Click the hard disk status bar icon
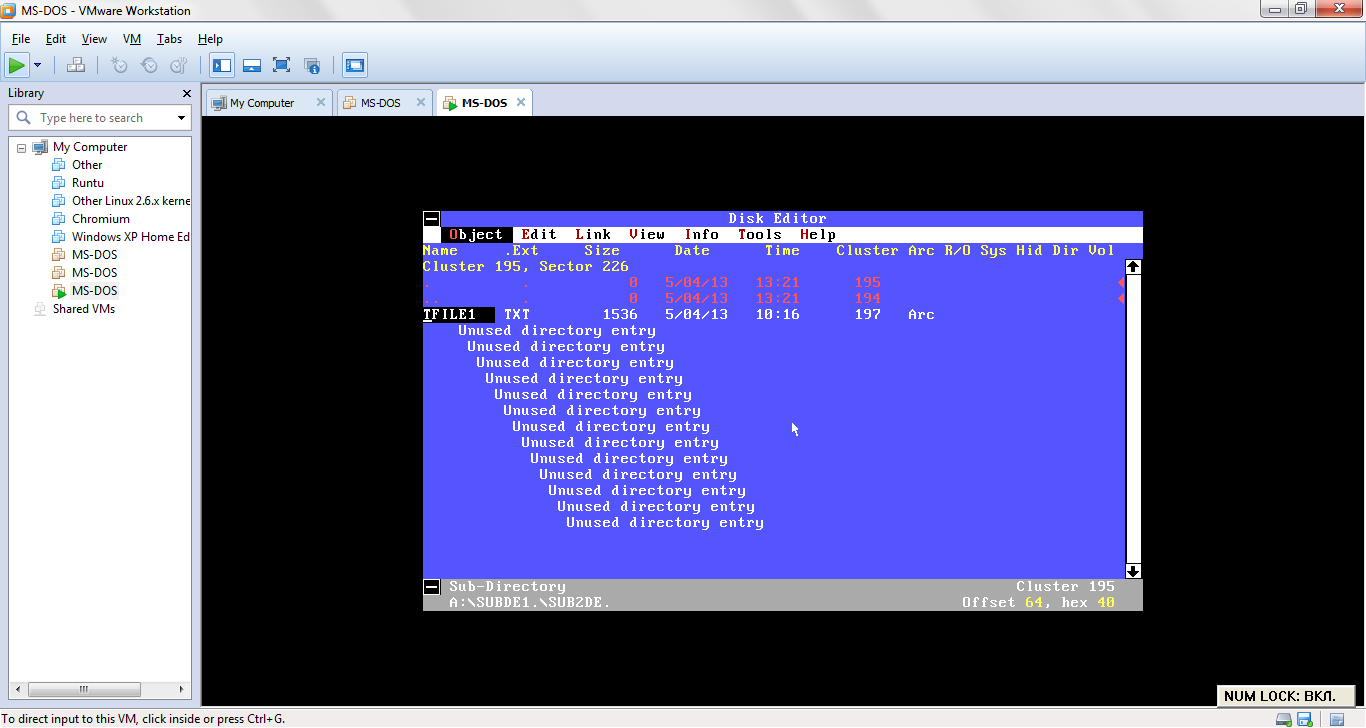The height and width of the screenshot is (728, 1366). (x=1284, y=719)
